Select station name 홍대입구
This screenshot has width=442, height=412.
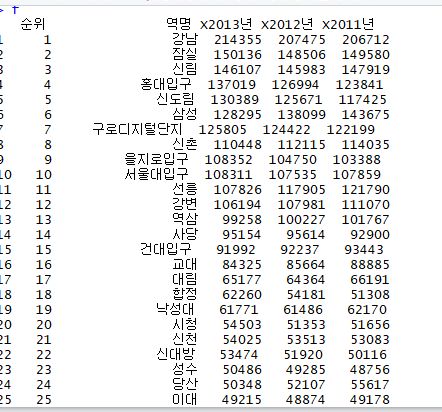[x=166, y=84]
